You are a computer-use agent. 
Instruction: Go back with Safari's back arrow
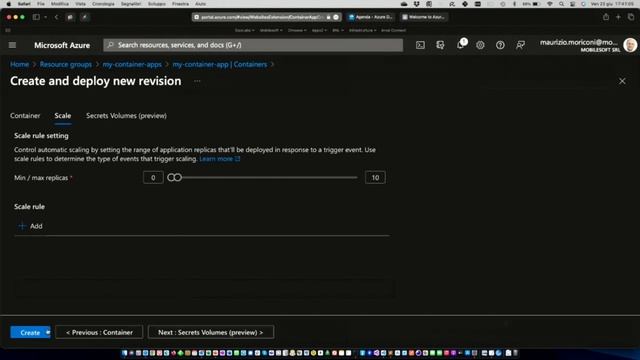pos(56,17)
